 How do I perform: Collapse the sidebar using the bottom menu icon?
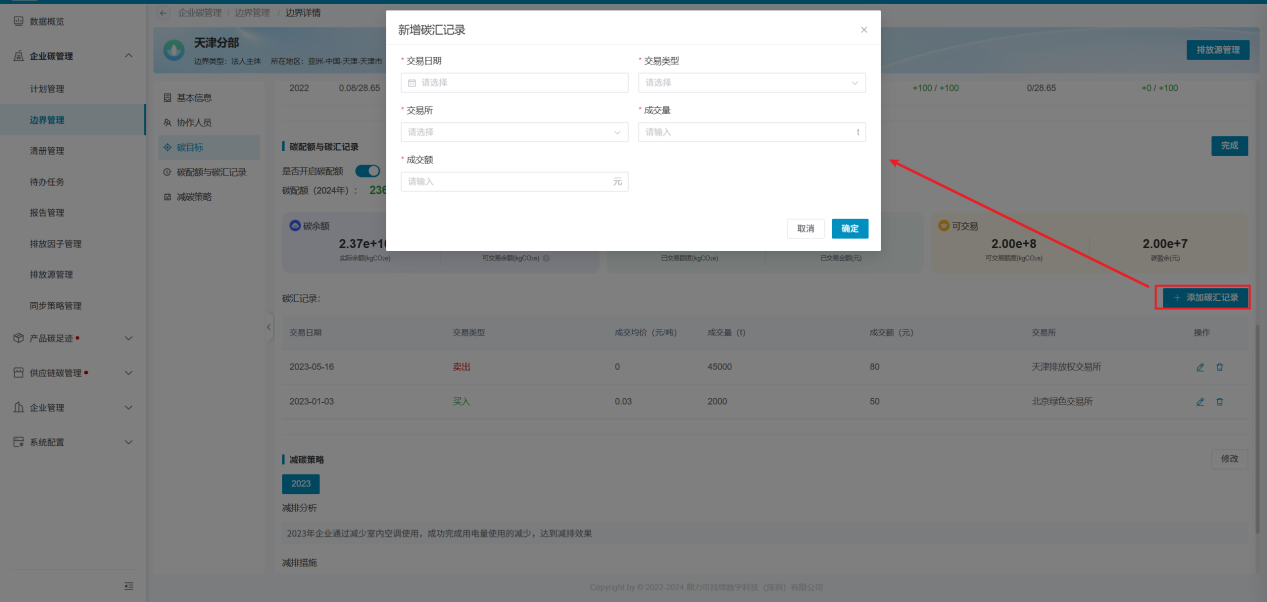pos(128,585)
